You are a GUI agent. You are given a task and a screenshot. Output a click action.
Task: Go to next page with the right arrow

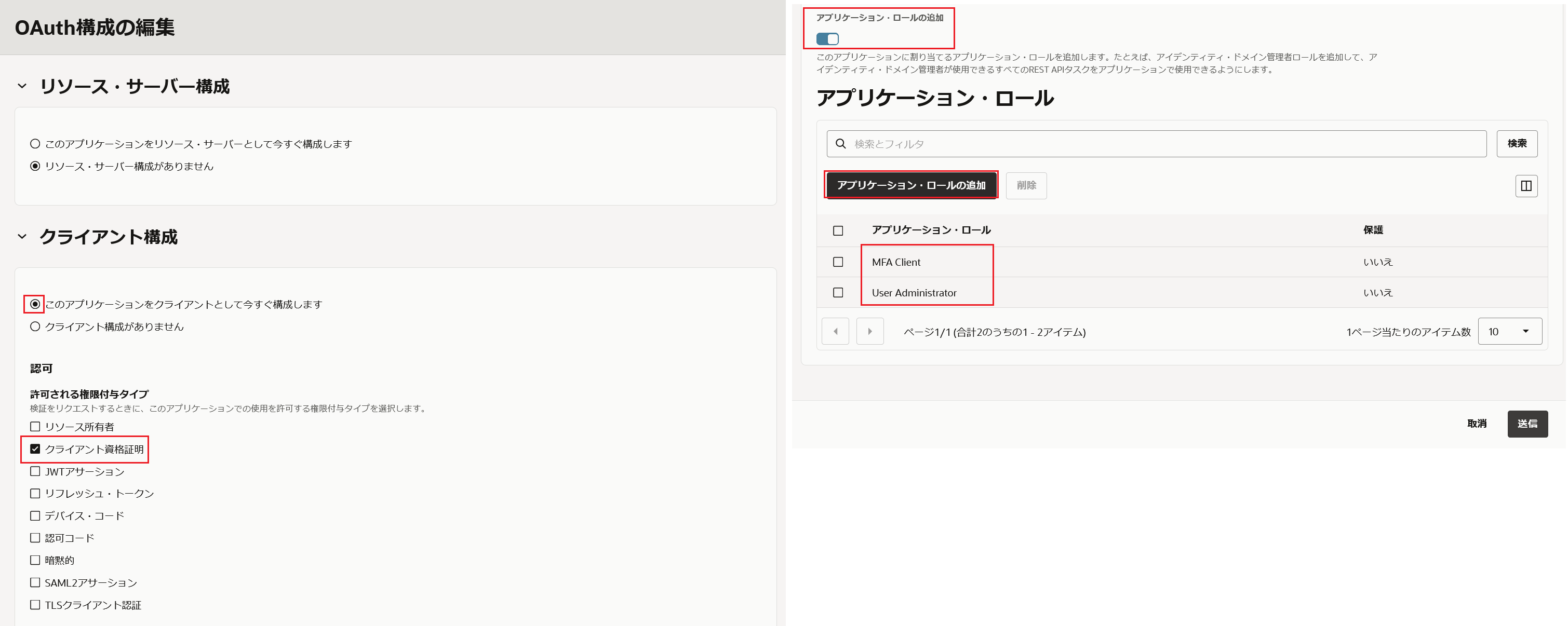click(870, 332)
